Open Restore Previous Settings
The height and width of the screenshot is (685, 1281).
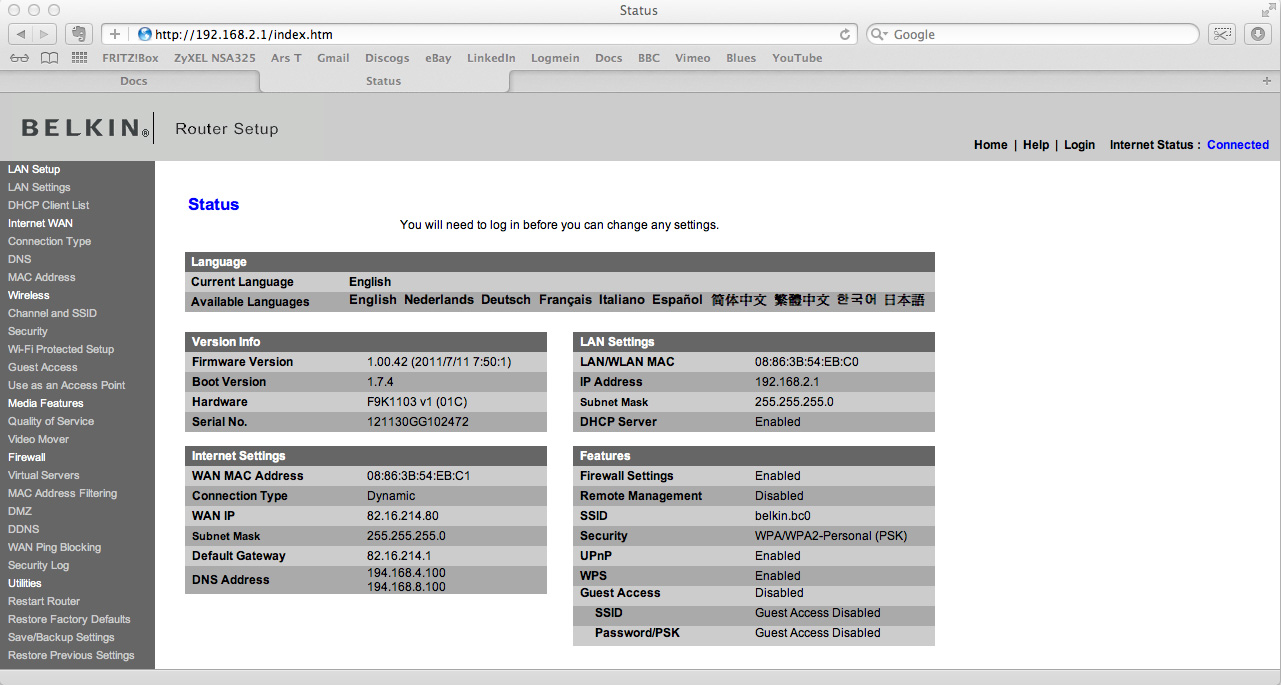pos(71,655)
